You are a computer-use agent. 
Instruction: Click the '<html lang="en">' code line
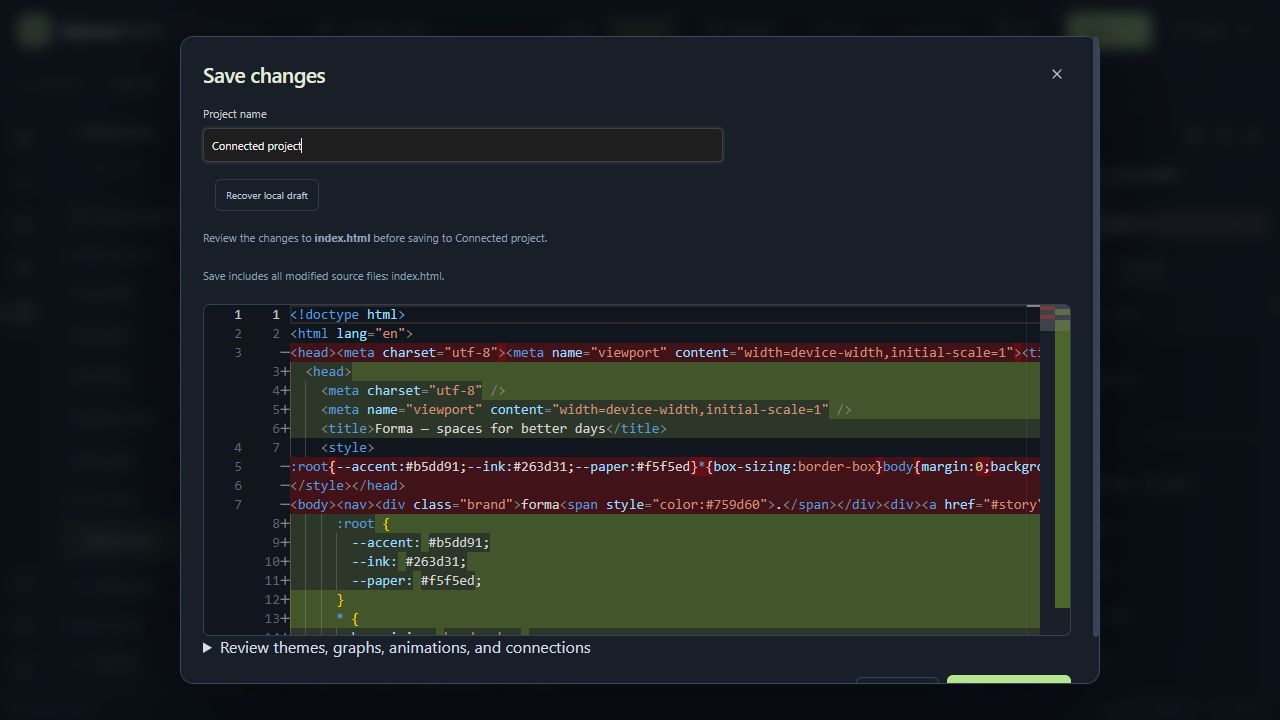665,334
